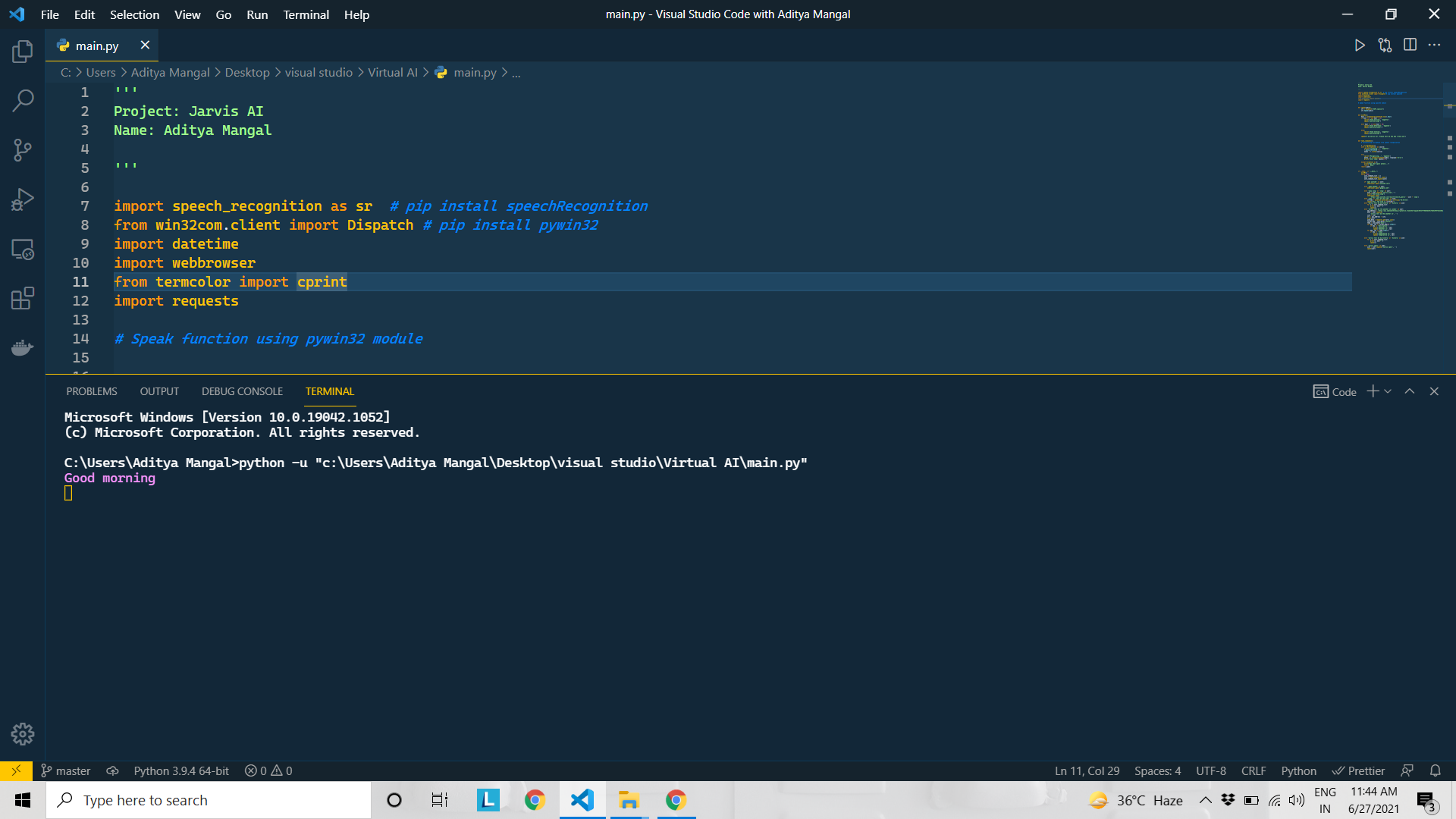Open the Run and Debug view
This screenshot has height=819, width=1456.
23,199
